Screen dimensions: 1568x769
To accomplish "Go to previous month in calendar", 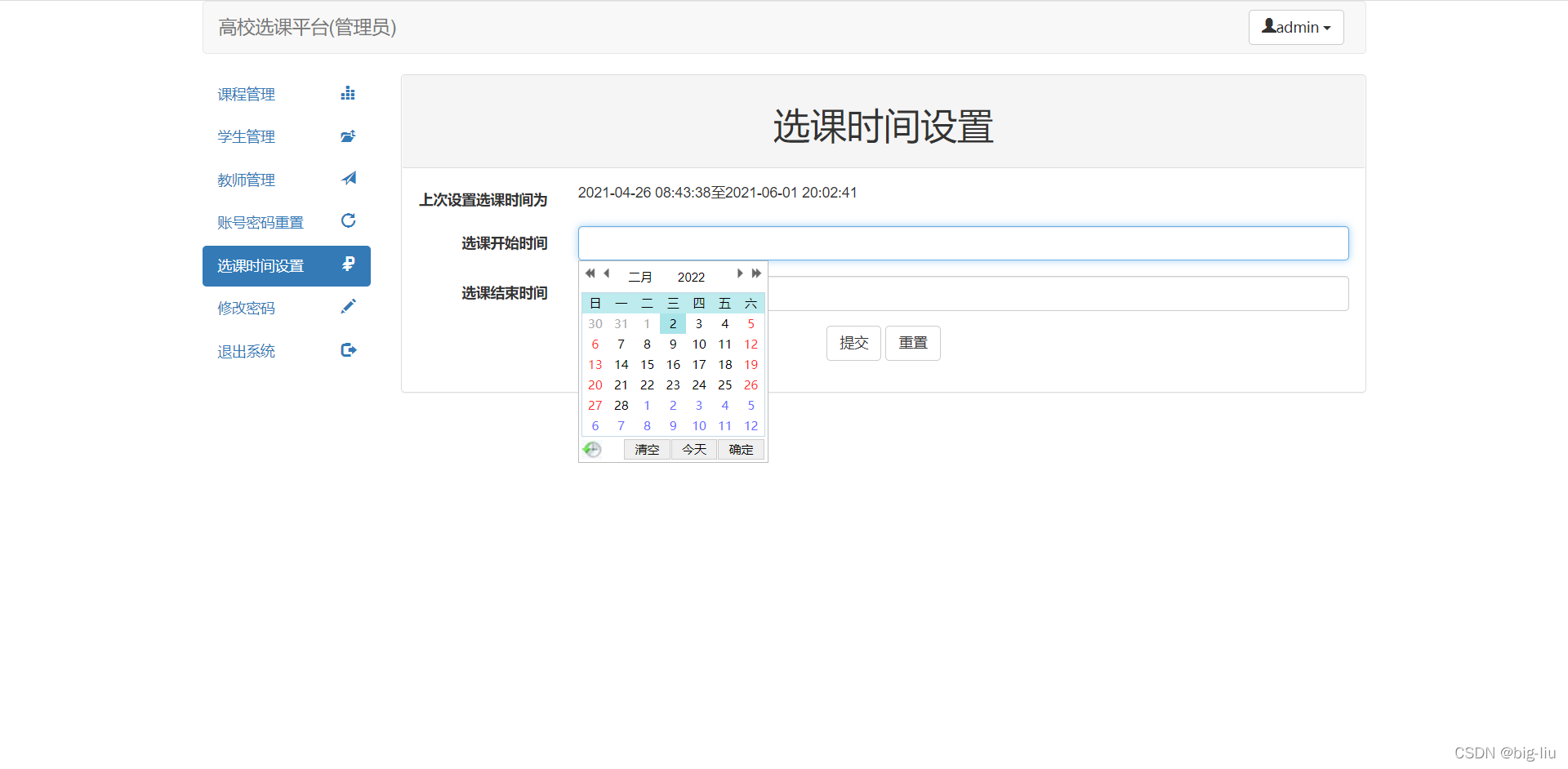I will [607, 273].
